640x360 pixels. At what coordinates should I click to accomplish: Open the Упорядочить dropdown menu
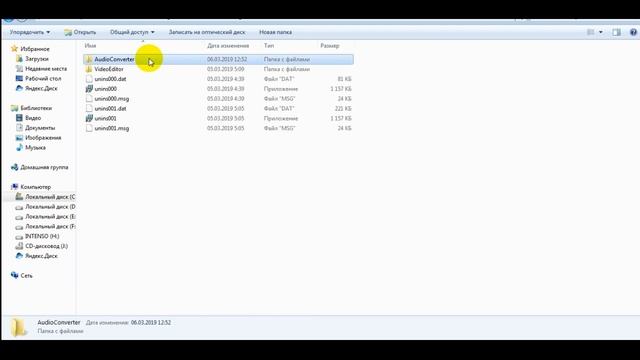(x=30, y=32)
